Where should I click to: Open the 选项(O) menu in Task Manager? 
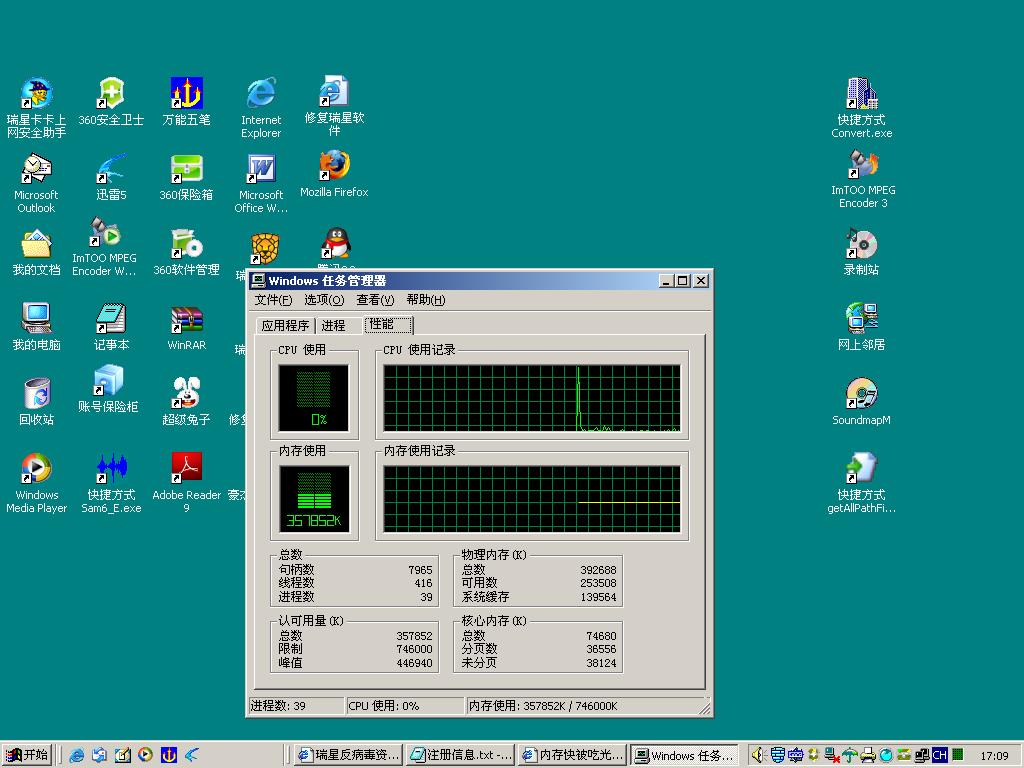tap(324, 300)
